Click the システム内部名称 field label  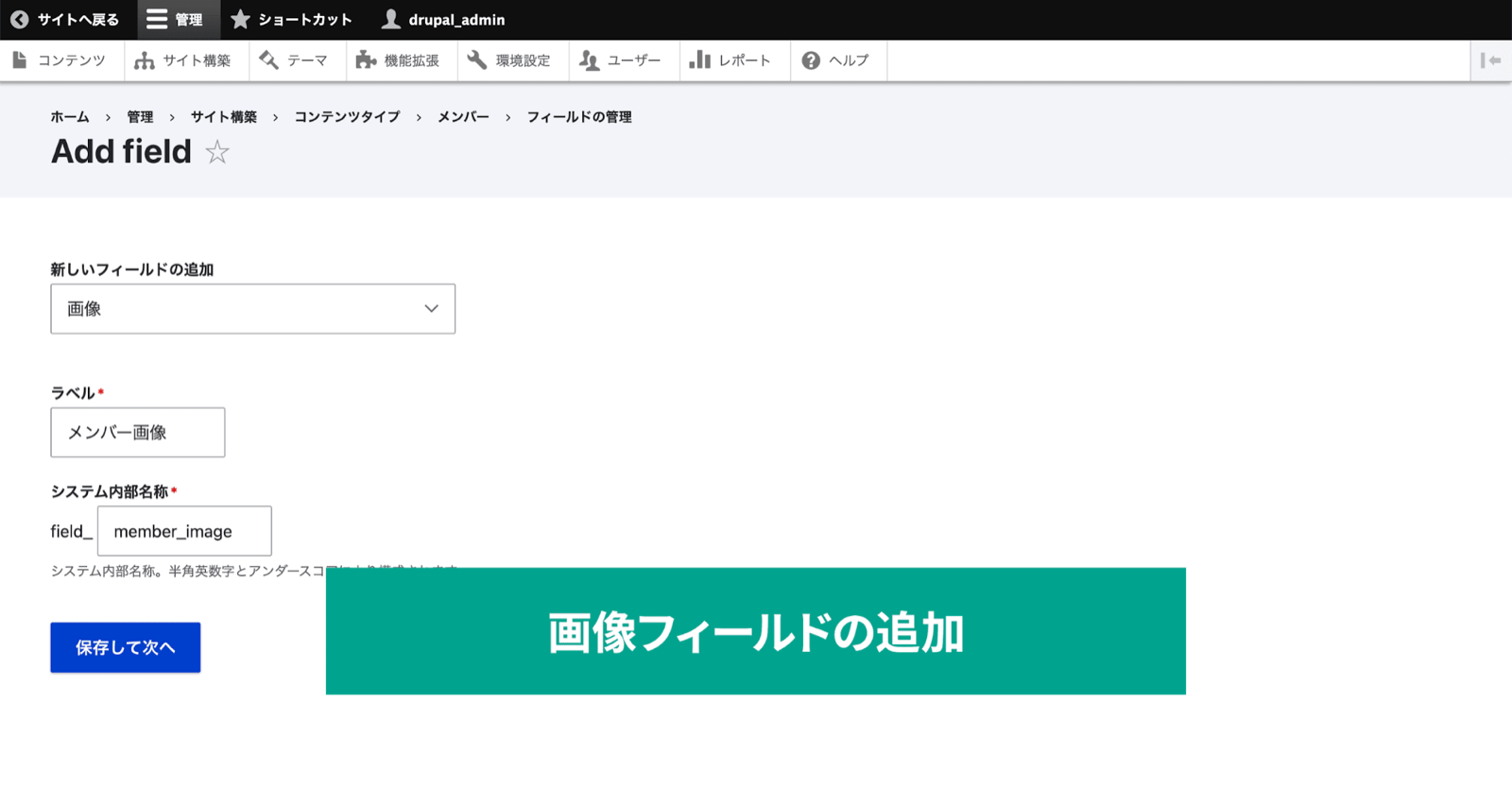click(110, 491)
